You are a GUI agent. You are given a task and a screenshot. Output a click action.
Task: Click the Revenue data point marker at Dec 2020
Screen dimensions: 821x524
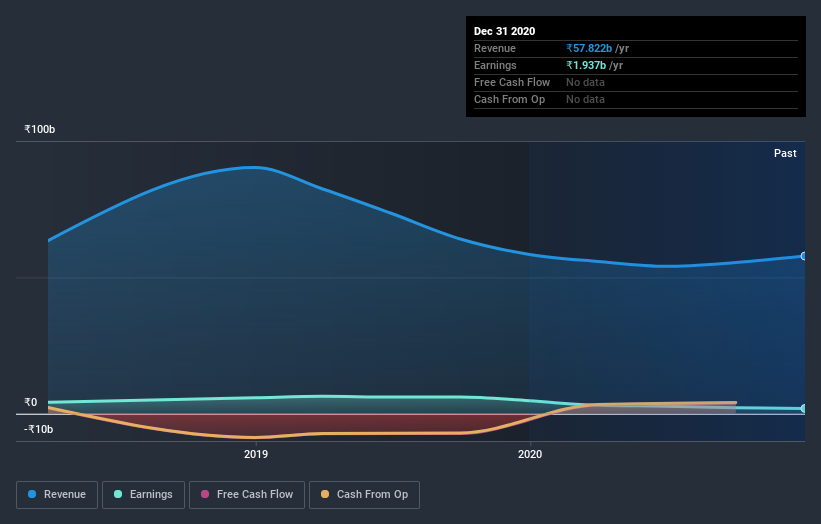803,256
